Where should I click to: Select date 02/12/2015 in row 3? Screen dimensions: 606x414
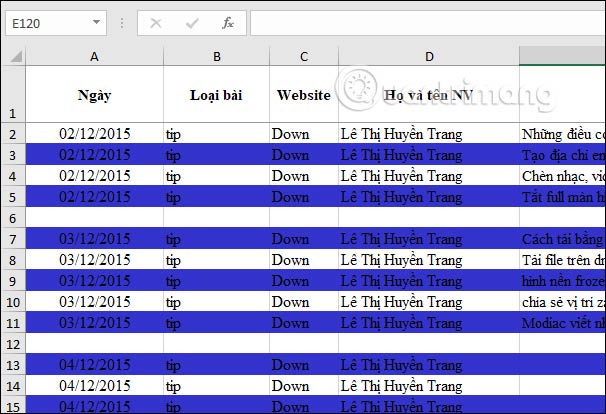point(94,154)
